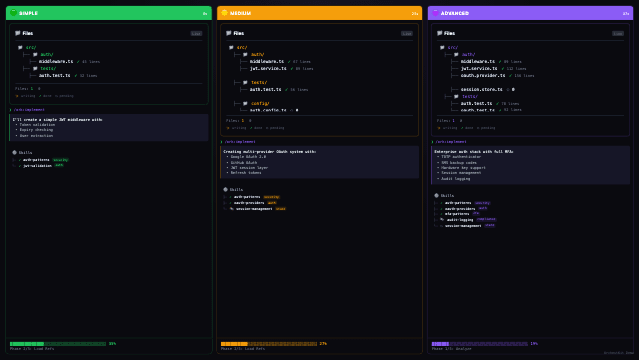Image resolution: width=639 pixels, height=360 pixels.
Task: Click the session-management skill in MEDIUM column
Action: (254, 209)
